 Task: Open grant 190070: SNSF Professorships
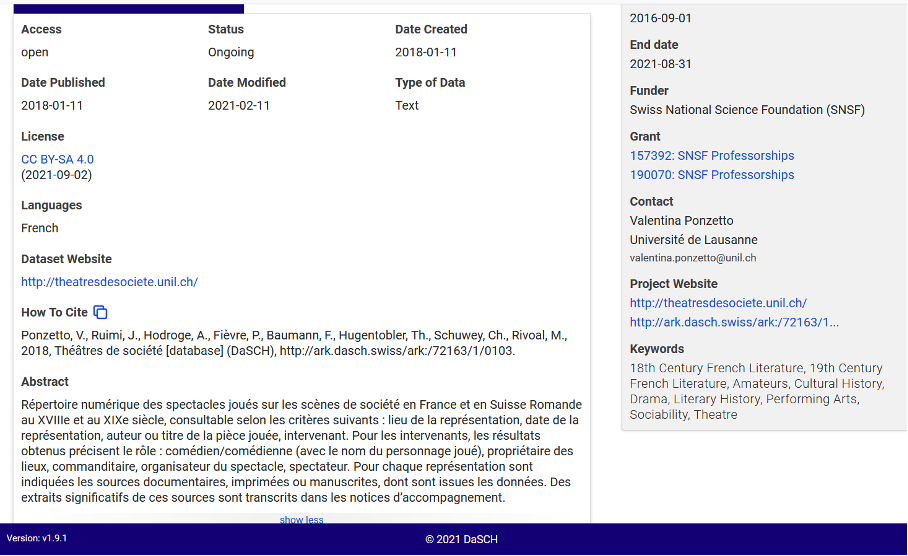point(711,174)
